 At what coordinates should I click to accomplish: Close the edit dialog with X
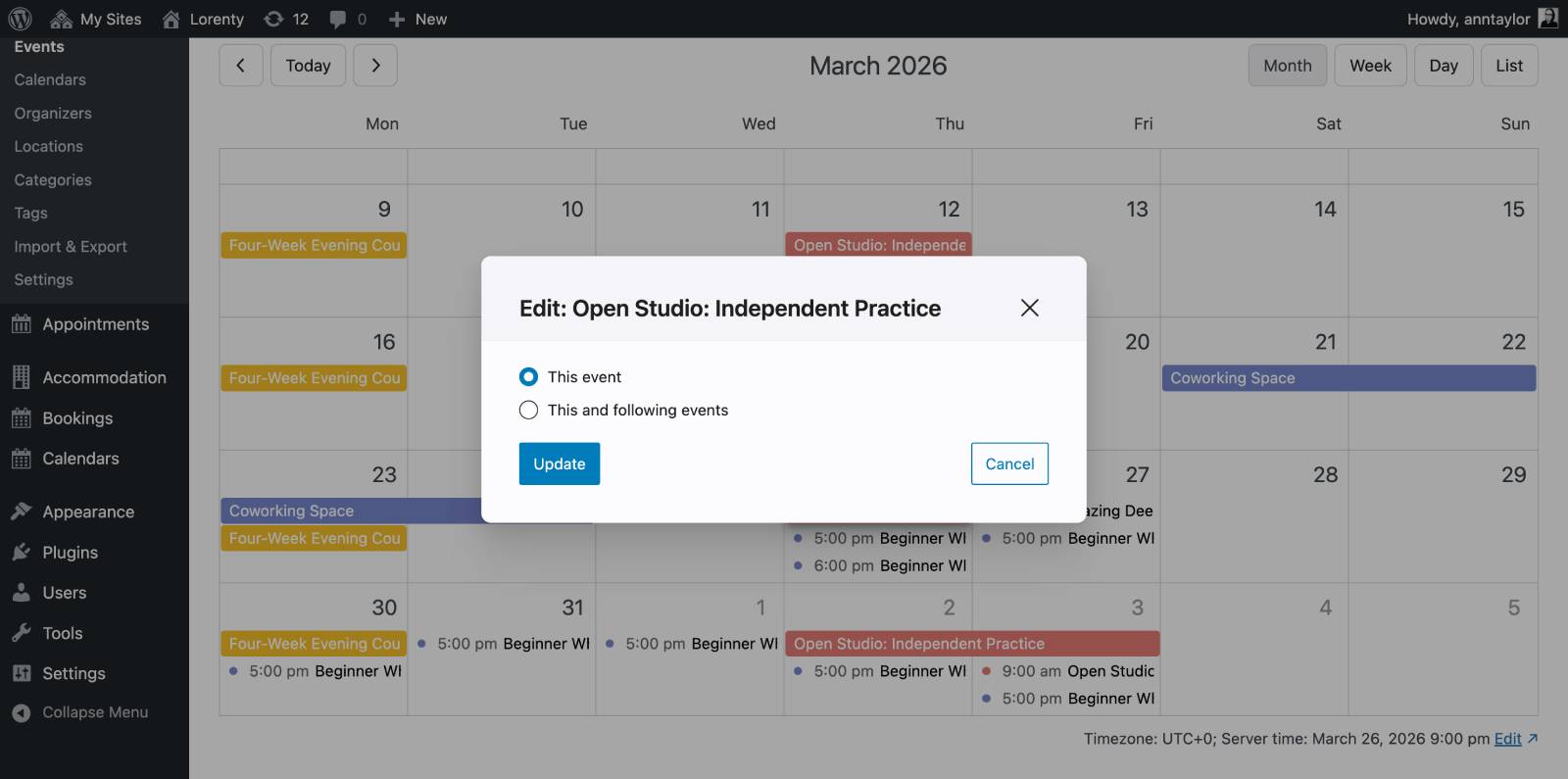(1029, 308)
